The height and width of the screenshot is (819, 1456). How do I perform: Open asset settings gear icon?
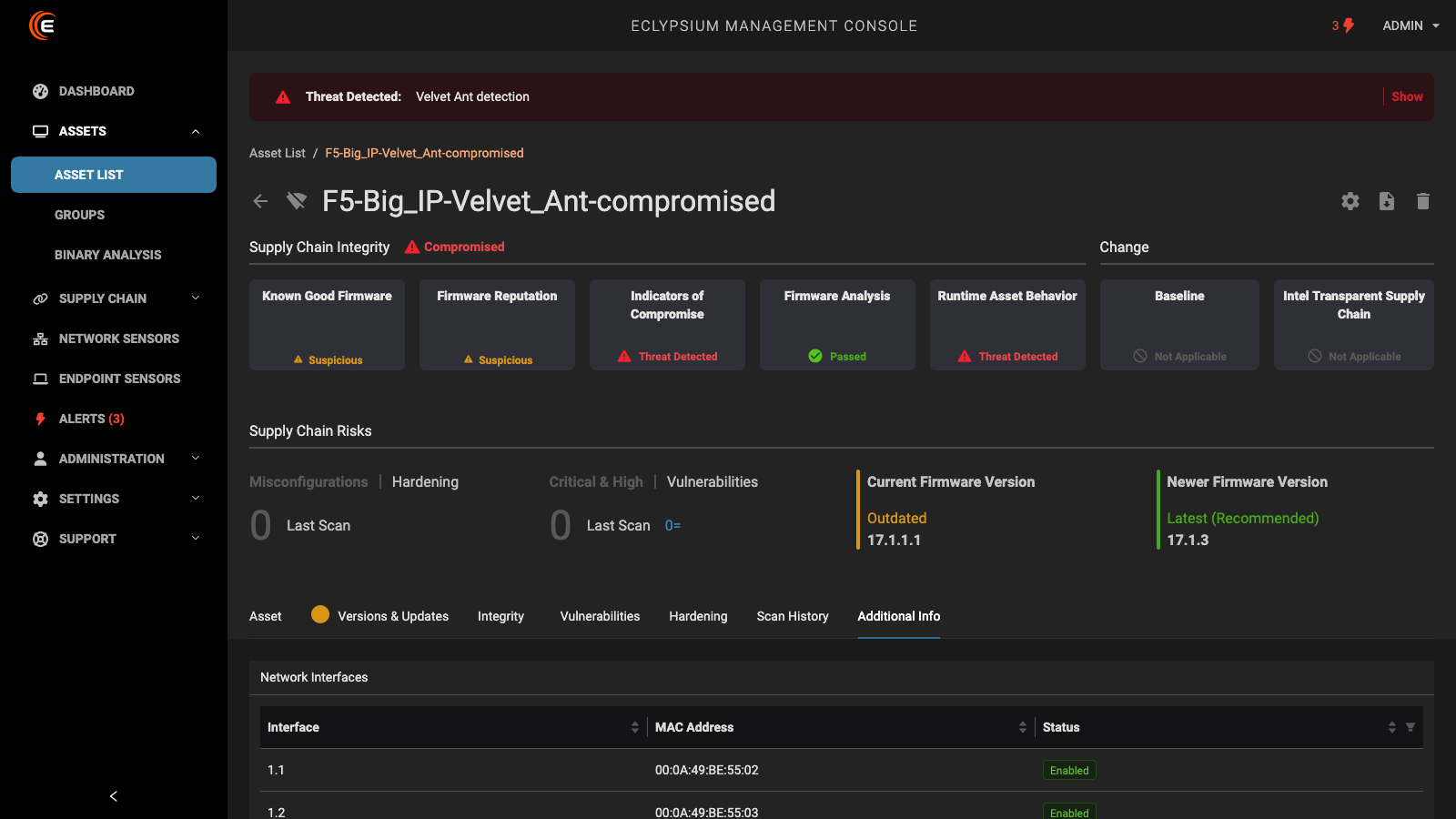[1350, 201]
